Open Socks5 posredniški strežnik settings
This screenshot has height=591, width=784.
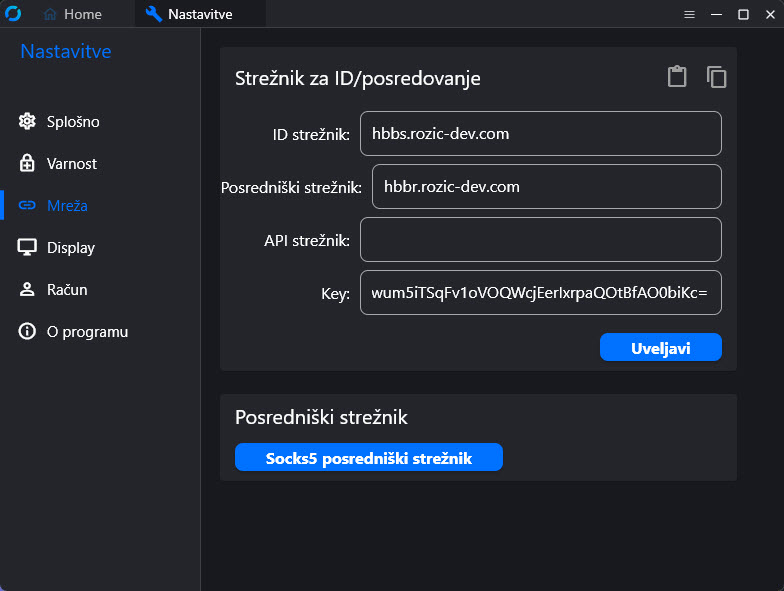(x=368, y=457)
